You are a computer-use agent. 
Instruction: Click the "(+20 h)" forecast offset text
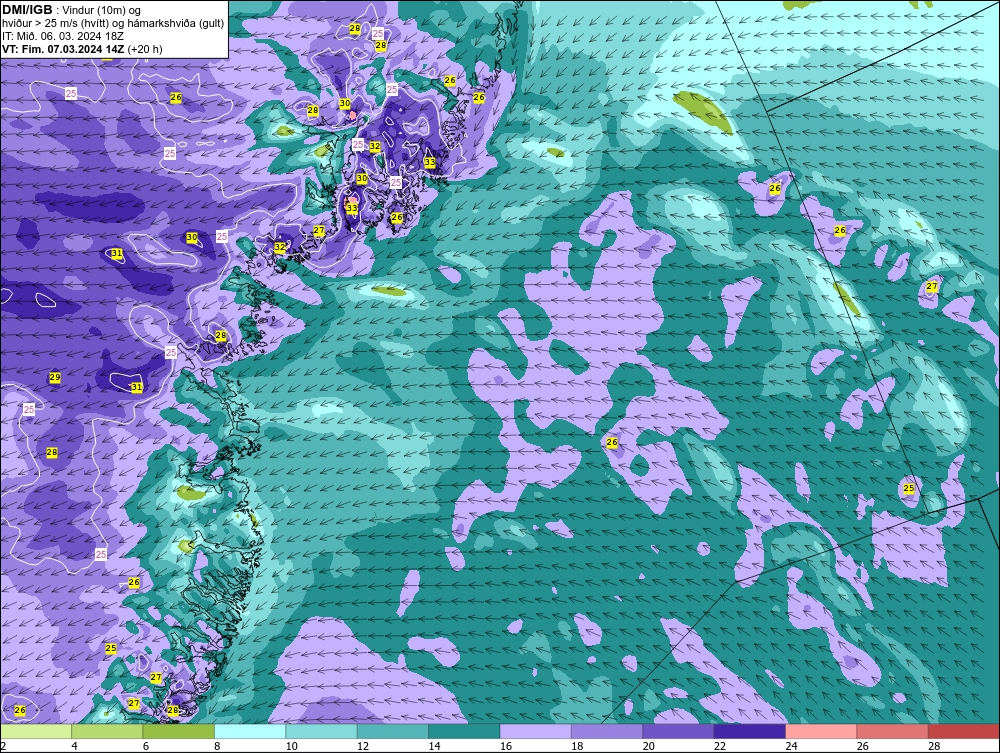click(145, 49)
